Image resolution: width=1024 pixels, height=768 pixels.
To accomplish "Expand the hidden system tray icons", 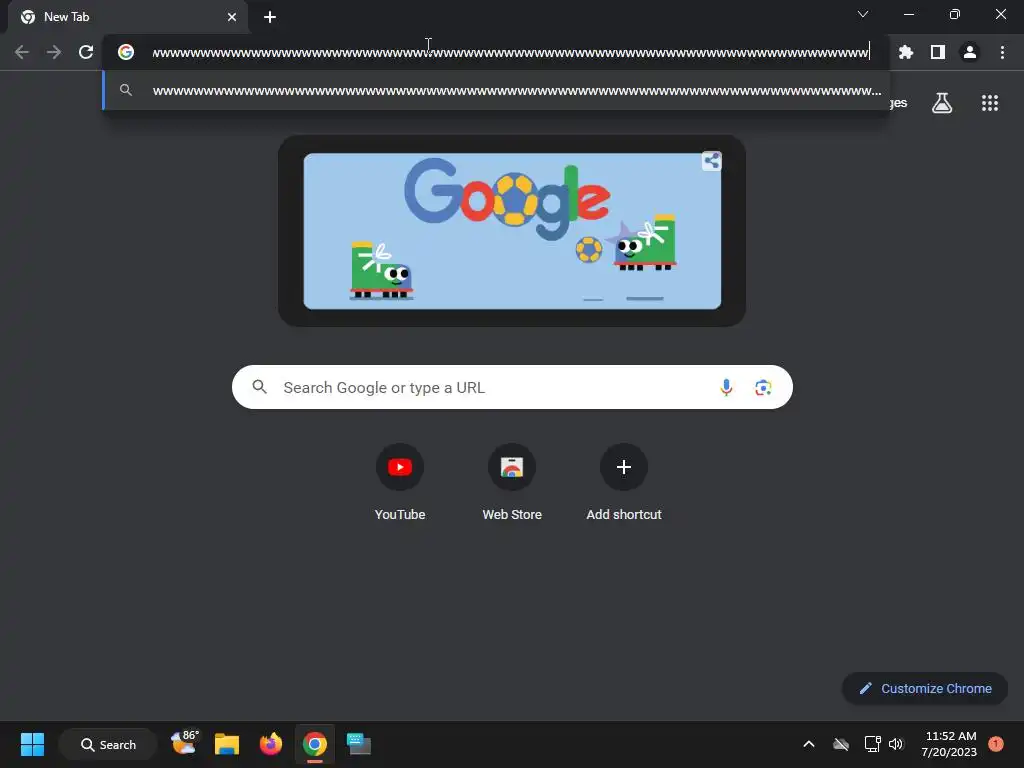I will 808,744.
